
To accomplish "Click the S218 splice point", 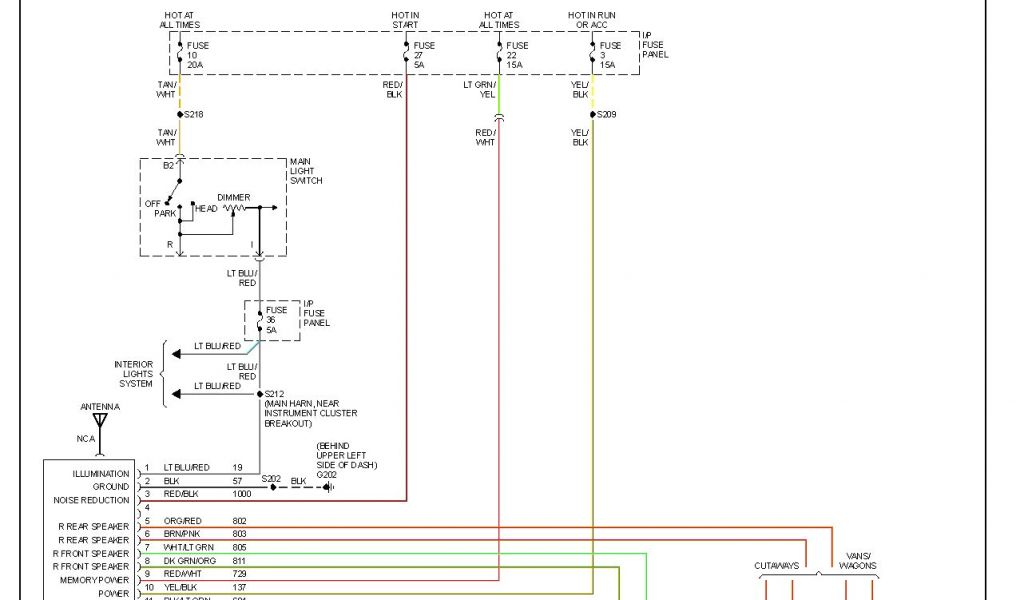I will [180, 115].
